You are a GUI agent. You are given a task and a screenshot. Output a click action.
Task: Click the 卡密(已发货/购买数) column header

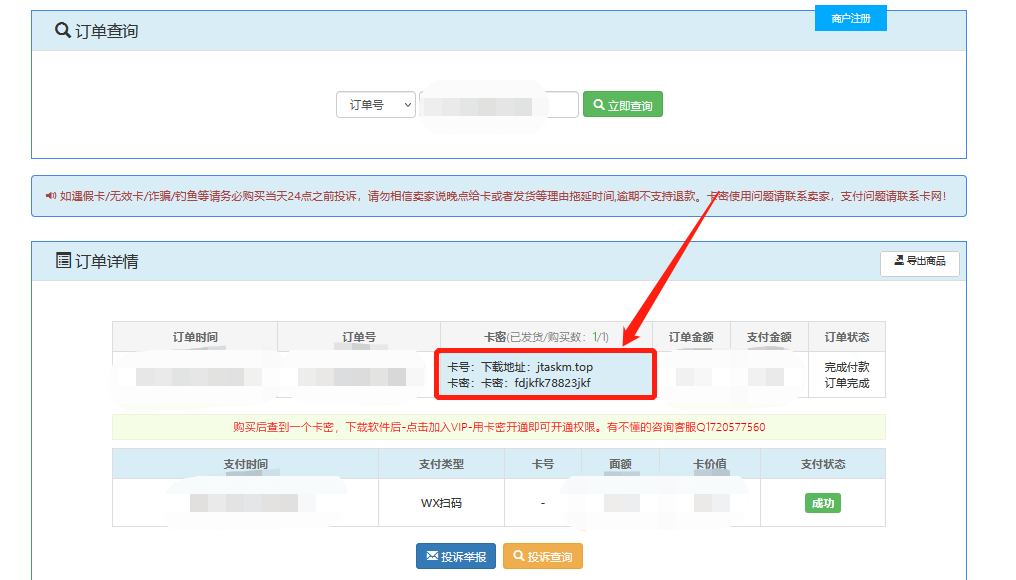click(x=546, y=337)
